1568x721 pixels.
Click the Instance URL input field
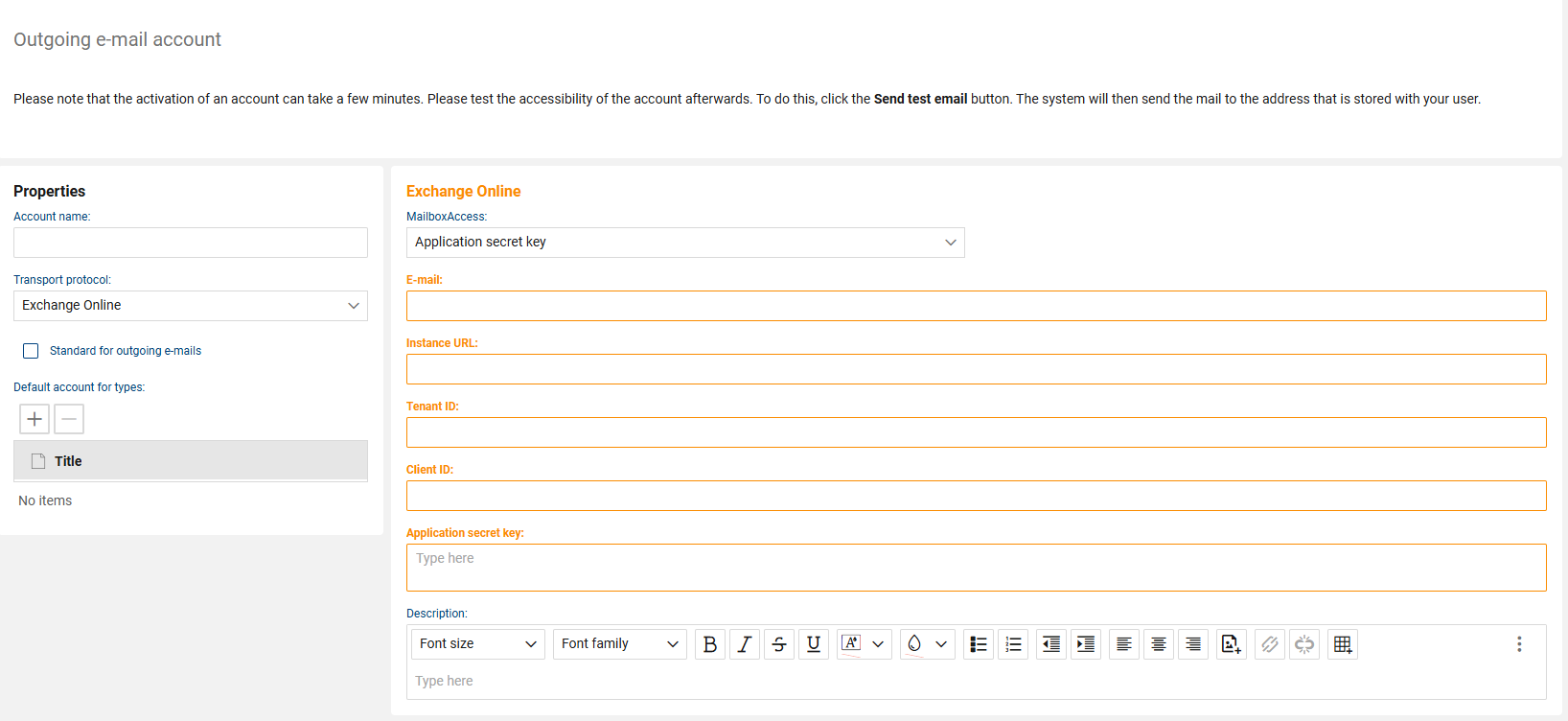(977, 369)
